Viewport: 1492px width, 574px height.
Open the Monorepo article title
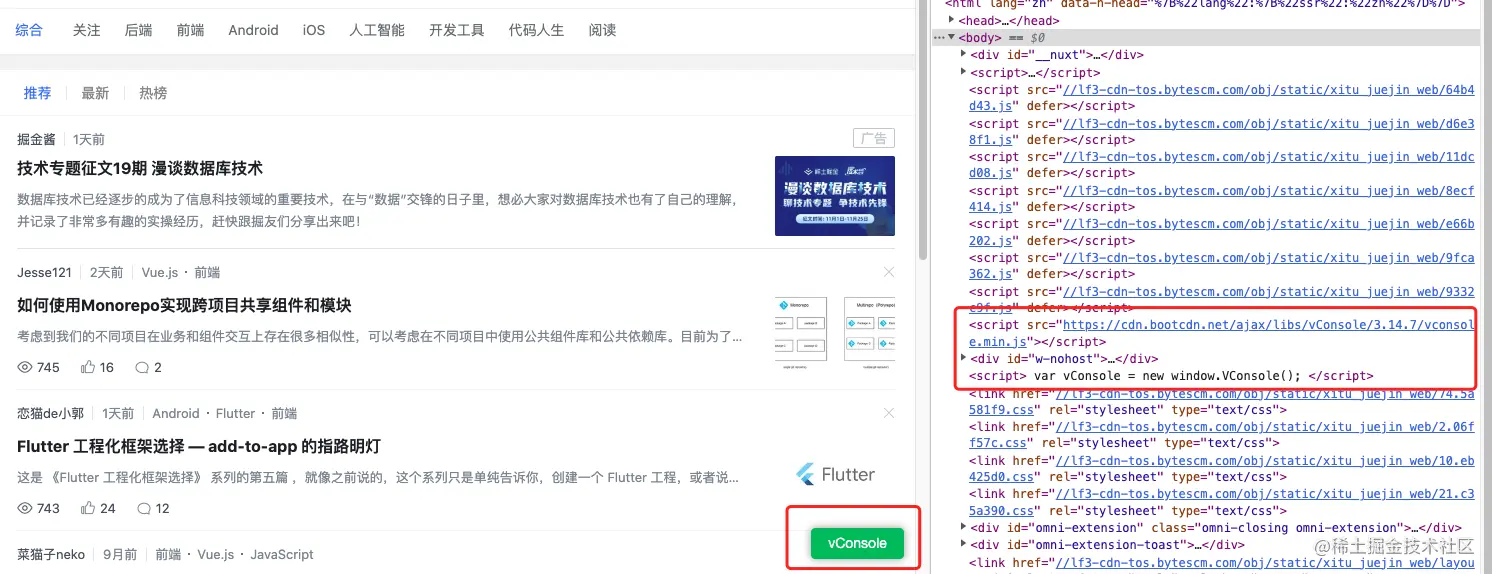[184, 305]
